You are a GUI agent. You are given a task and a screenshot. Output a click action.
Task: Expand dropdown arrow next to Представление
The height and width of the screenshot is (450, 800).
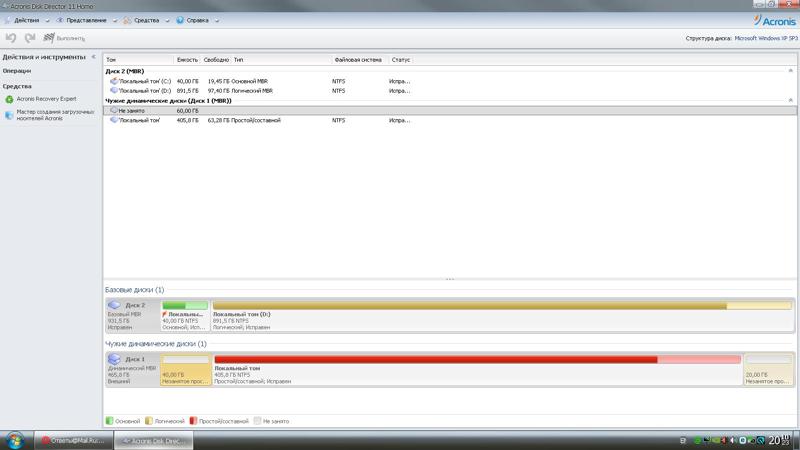pyautogui.click(x=115, y=21)
